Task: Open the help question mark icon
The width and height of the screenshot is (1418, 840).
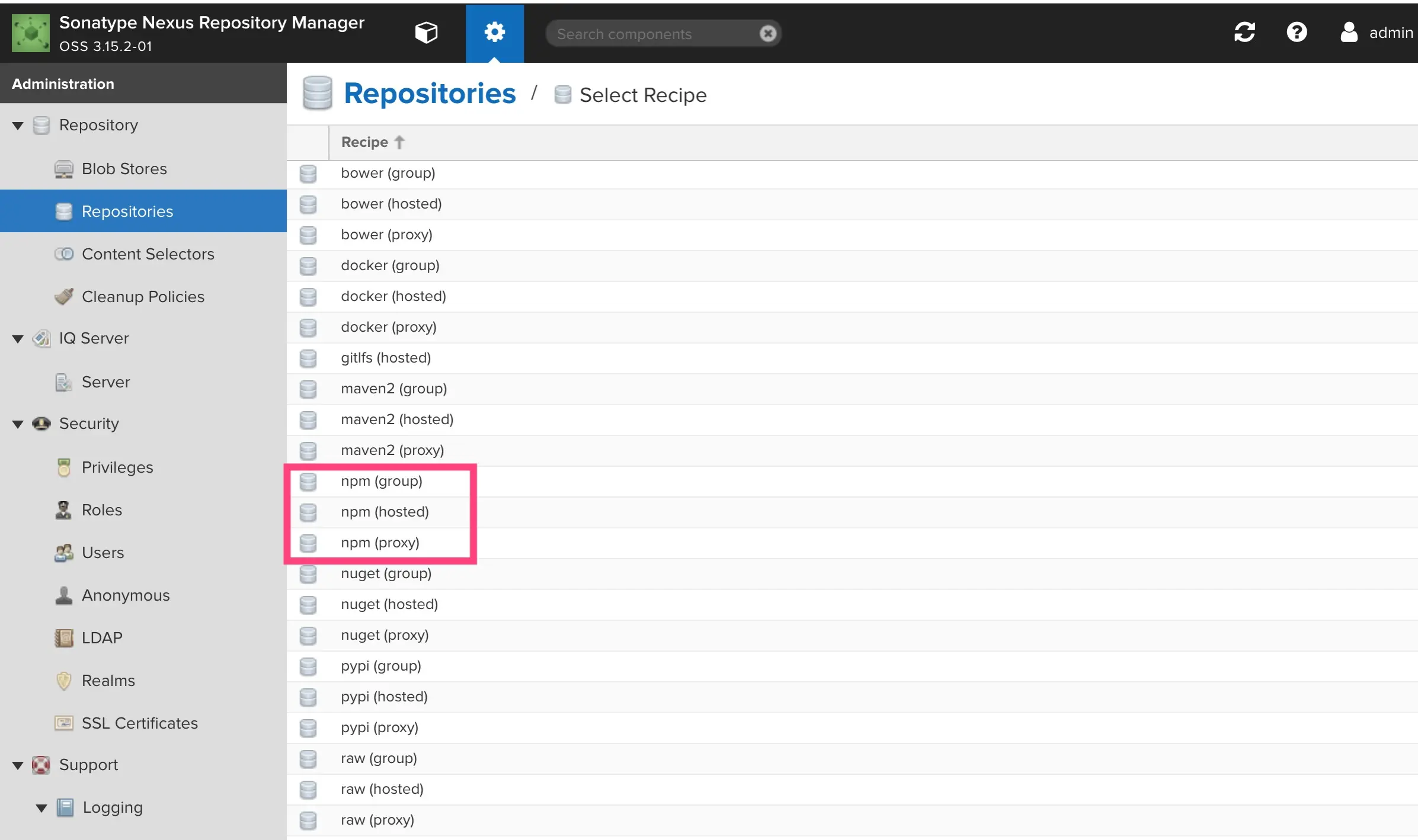Action: (x=1297, y=33)
